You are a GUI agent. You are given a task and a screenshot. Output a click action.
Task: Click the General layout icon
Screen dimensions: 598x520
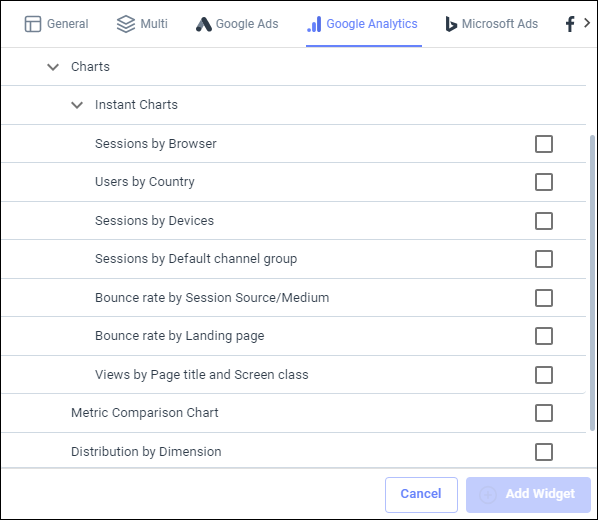click(x=33, y=24)
